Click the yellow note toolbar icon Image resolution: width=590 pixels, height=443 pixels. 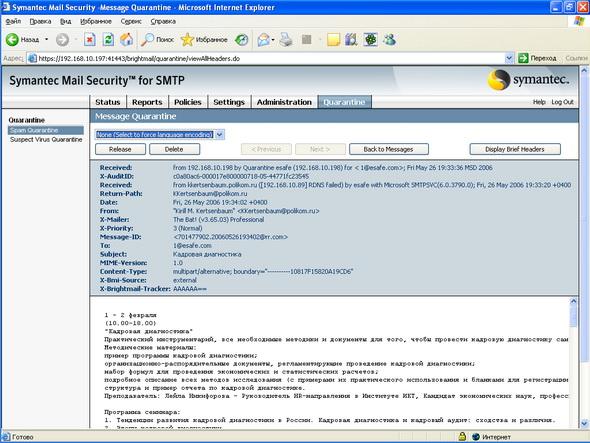tap(333, 40)
